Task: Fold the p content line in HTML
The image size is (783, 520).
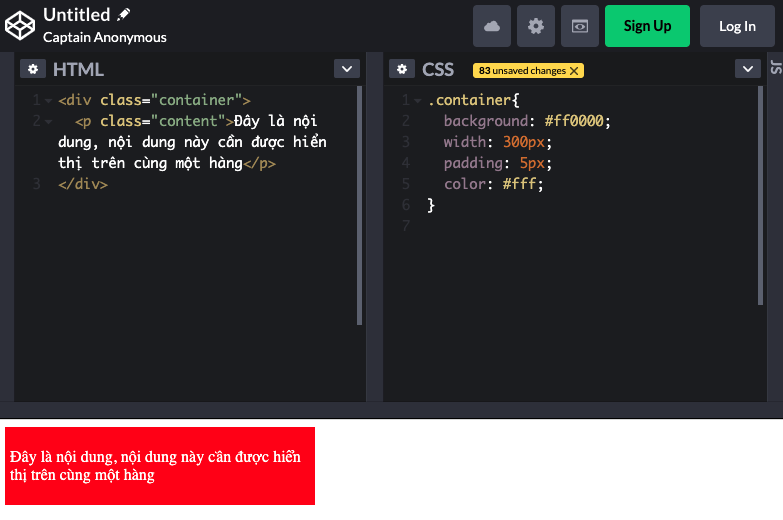Action: [x=48, y=121]
